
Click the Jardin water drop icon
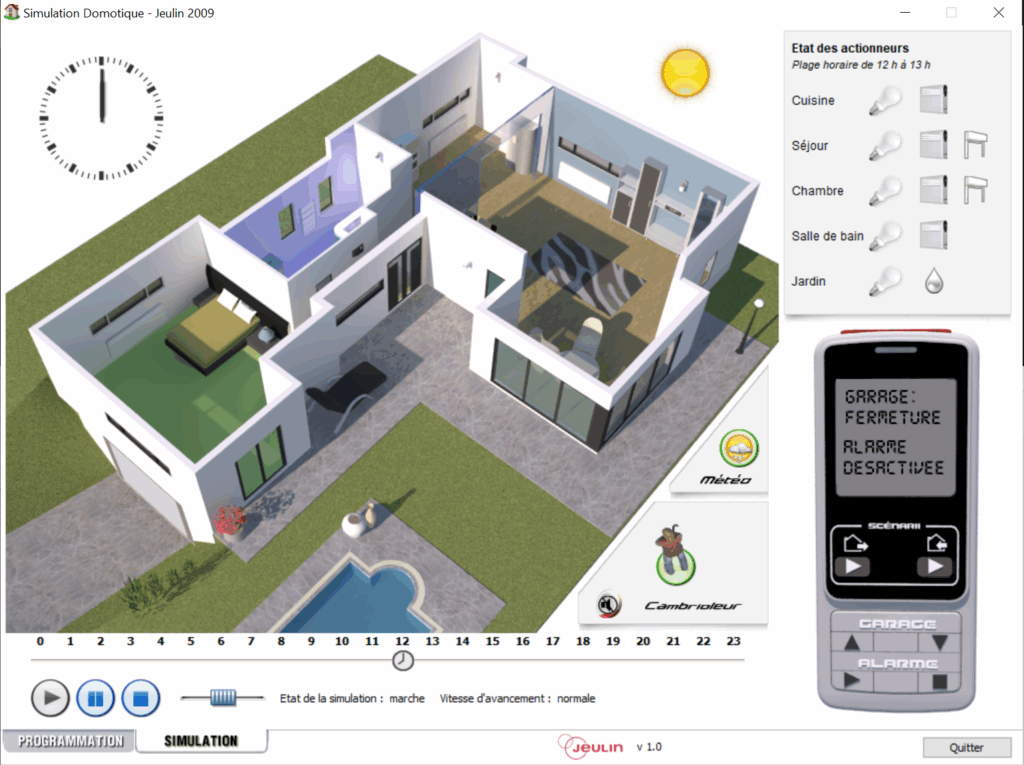933,281
